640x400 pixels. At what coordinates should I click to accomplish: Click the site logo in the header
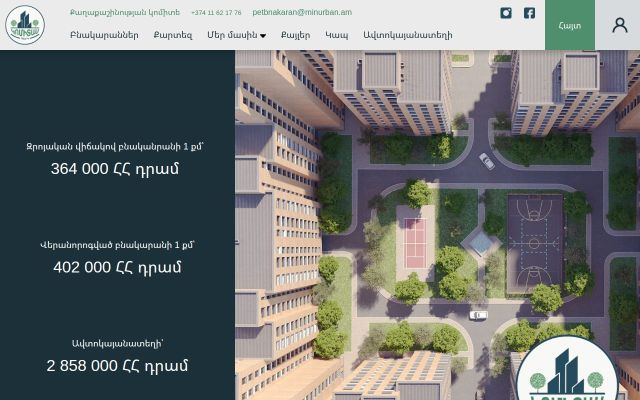tap(25, 25)
